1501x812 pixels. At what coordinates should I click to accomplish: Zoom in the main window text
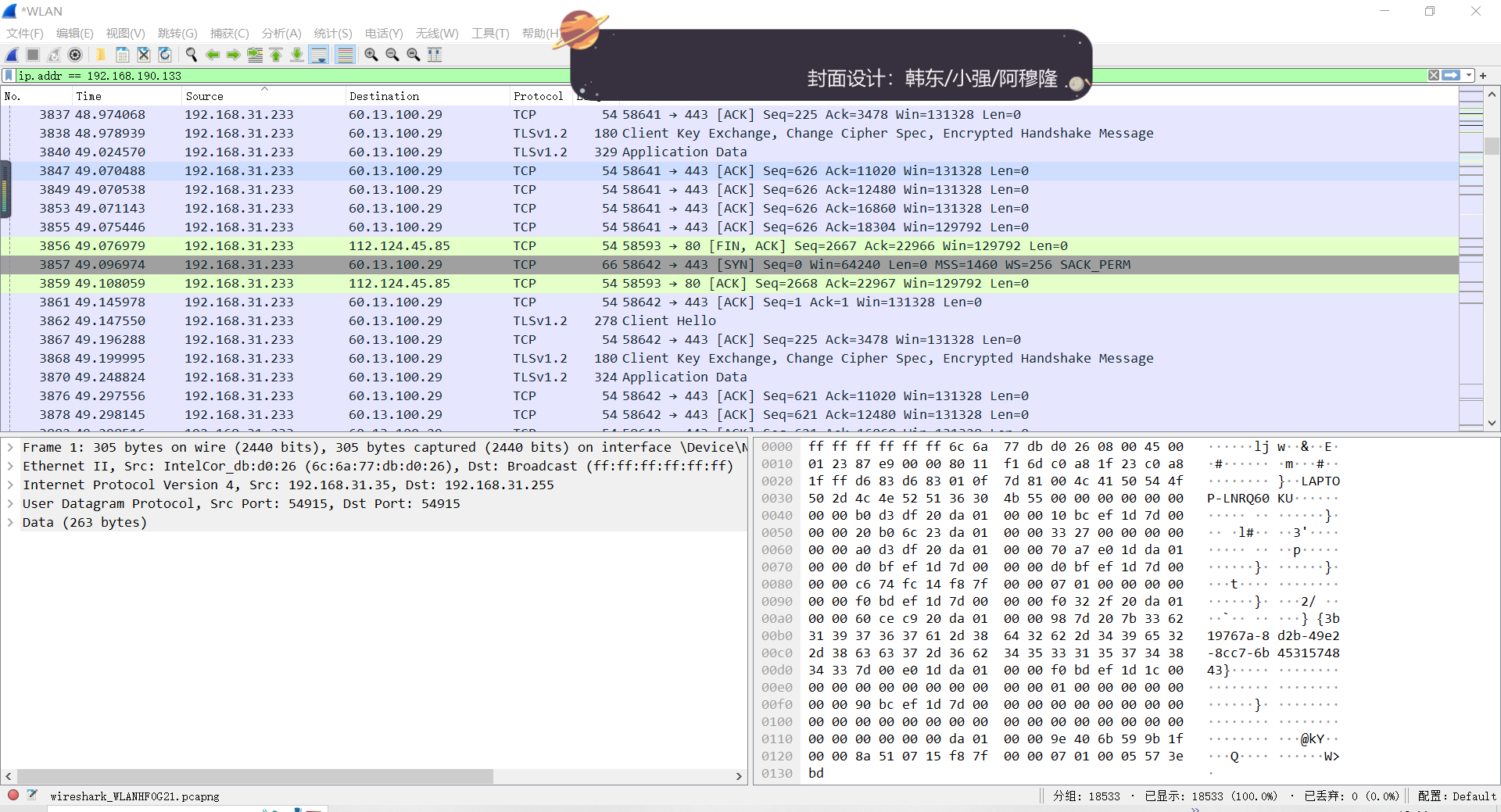[x=371, y=55]
